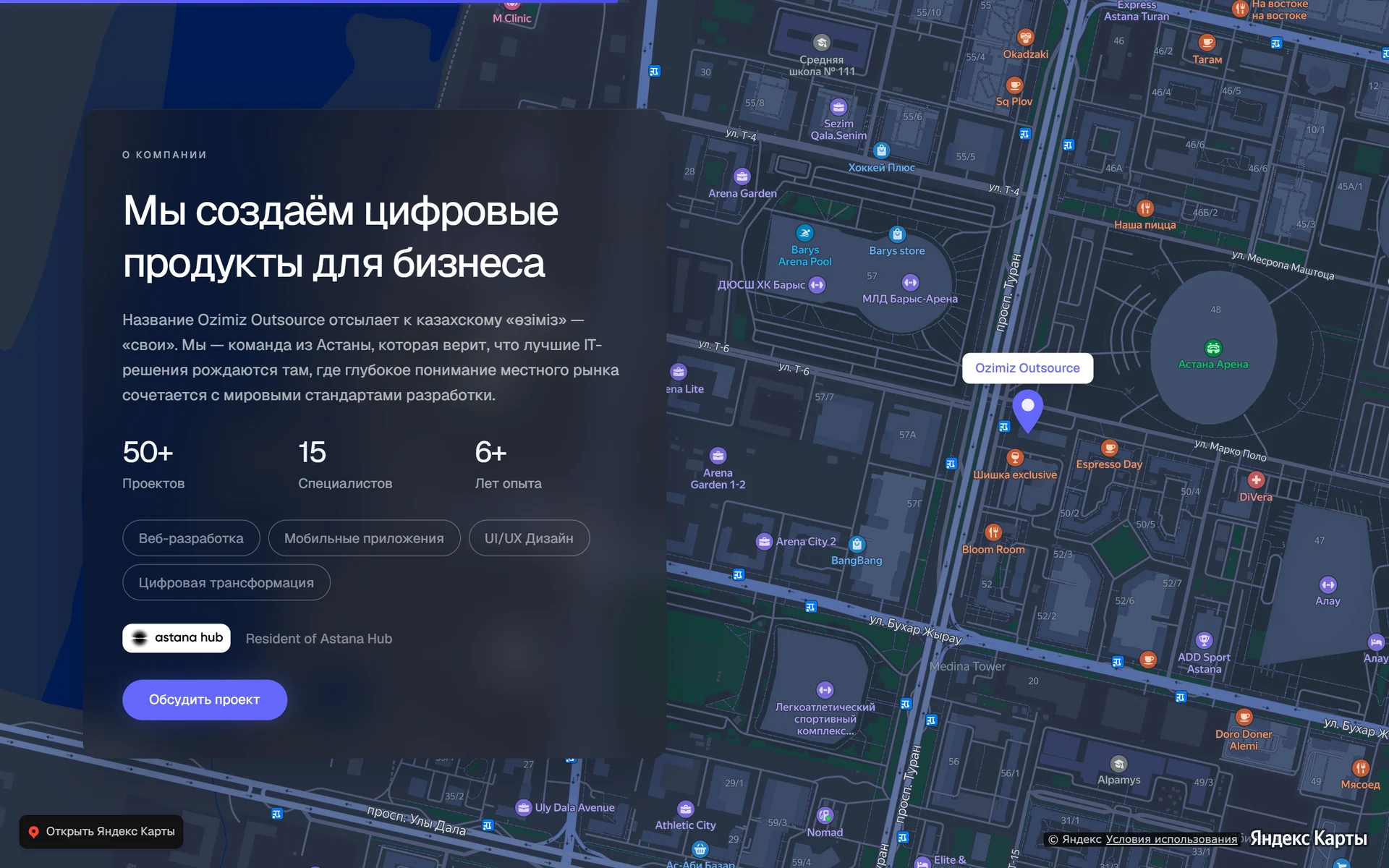Image resolution: width=1389 pixels, height=868 pixels.
Task: Open the Условия использования link
Action: 1171,839
